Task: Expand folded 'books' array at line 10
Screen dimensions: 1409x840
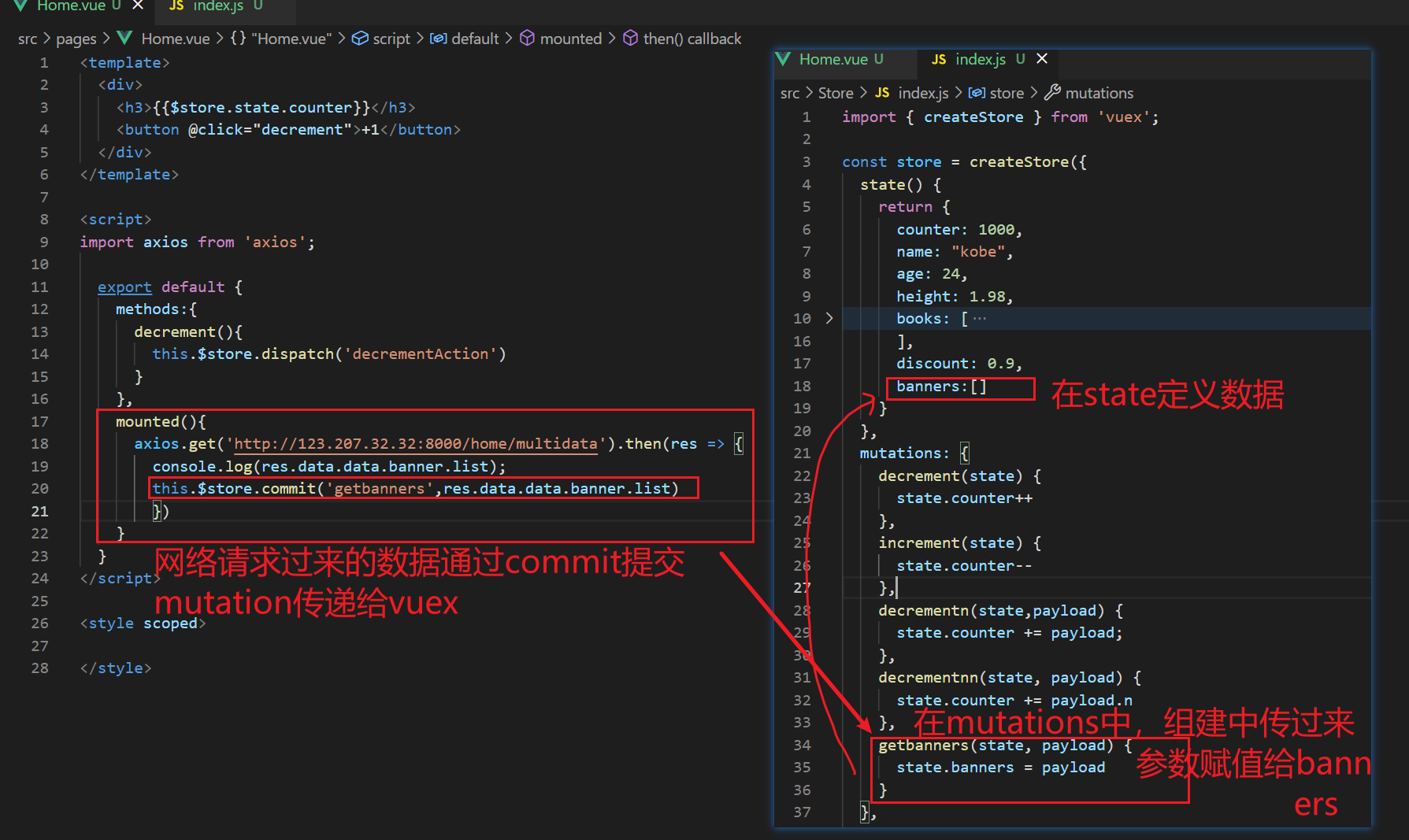Action: (x=829, y=318)
